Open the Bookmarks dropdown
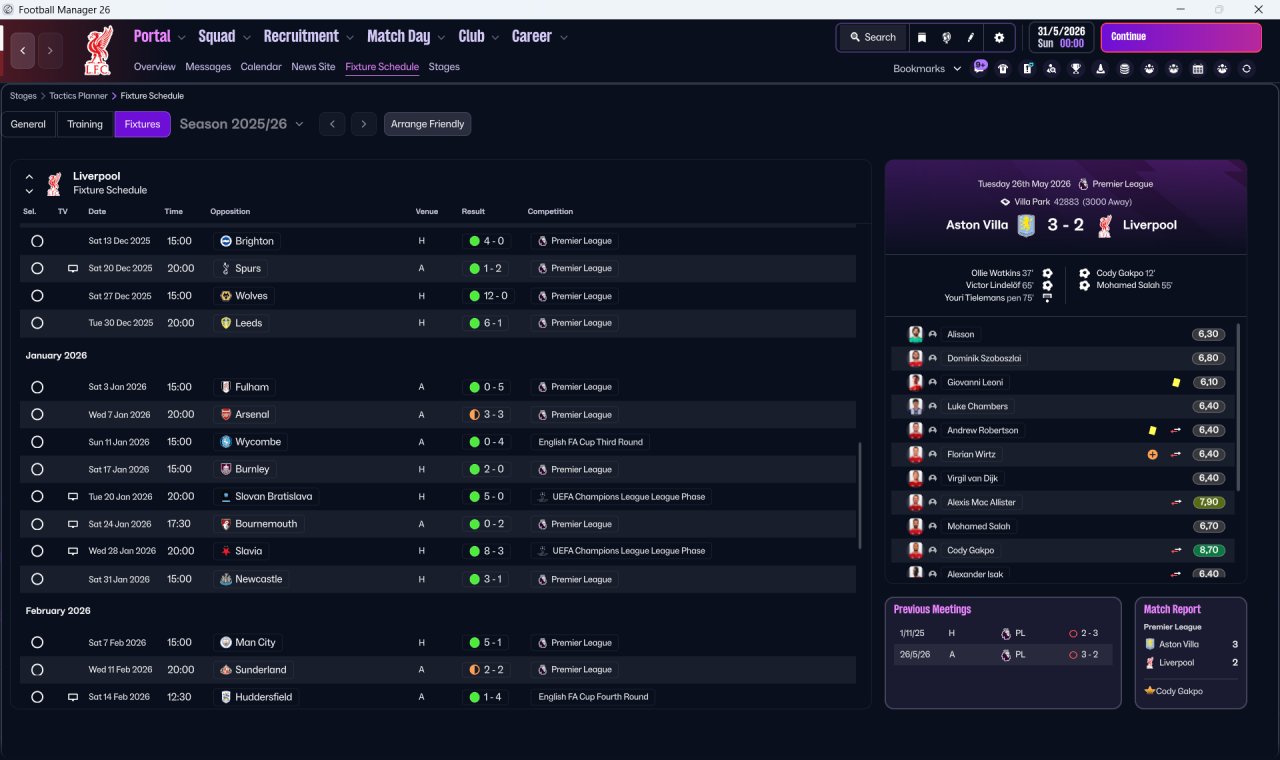Screen dimensions: 1280x760 [x=927, y=69]
